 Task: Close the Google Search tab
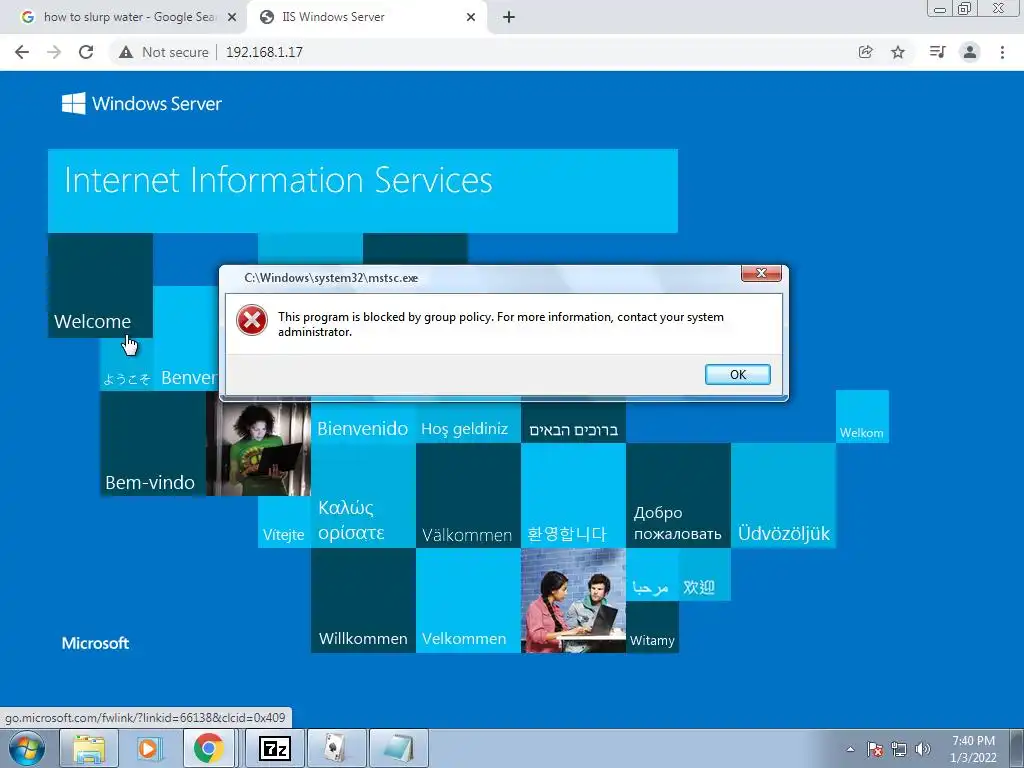(x=232, y=18)
